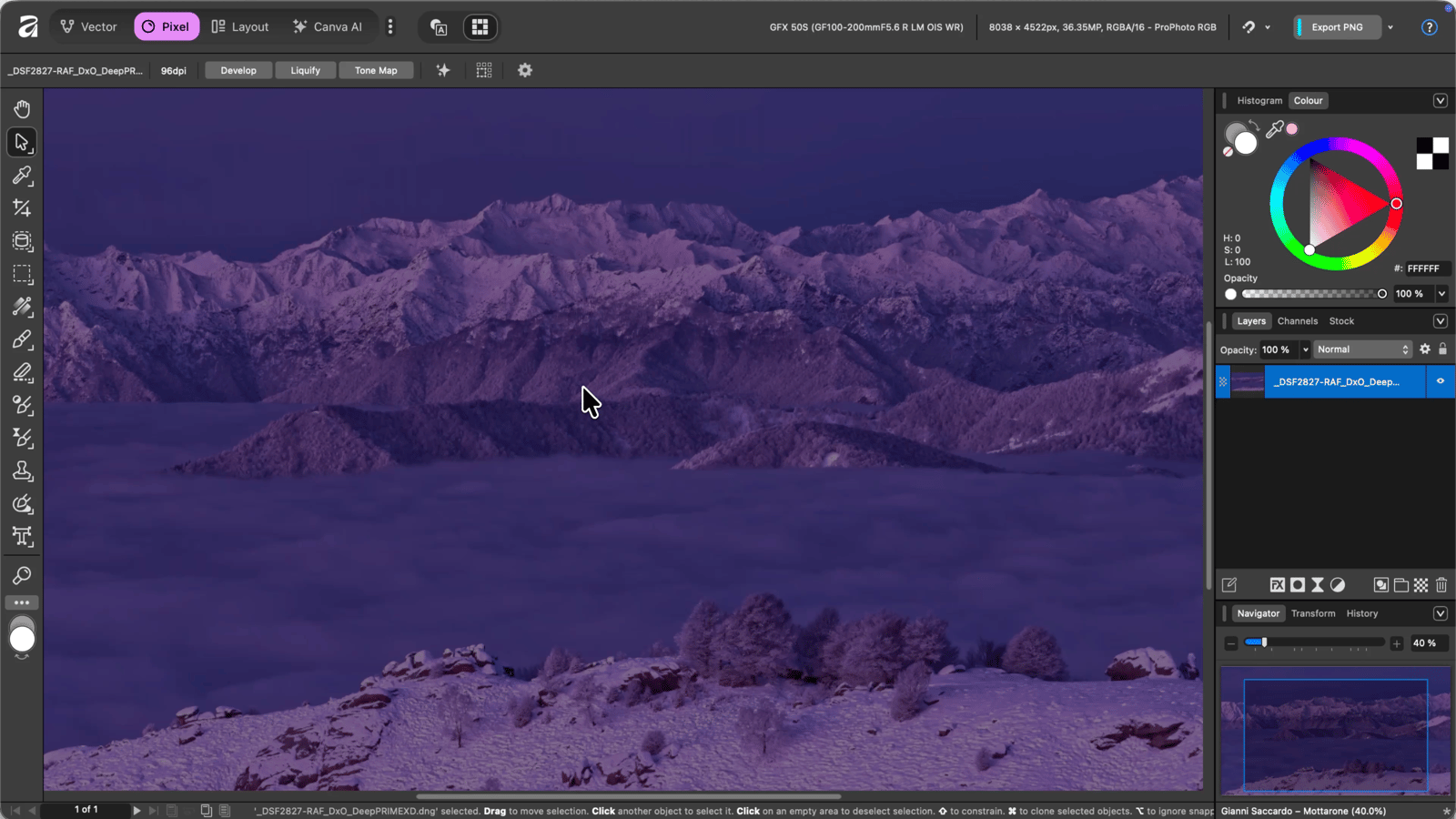1456x819 pixels.
Task: Delete layer with the trash icon
Action: [x=1441, y=585]
